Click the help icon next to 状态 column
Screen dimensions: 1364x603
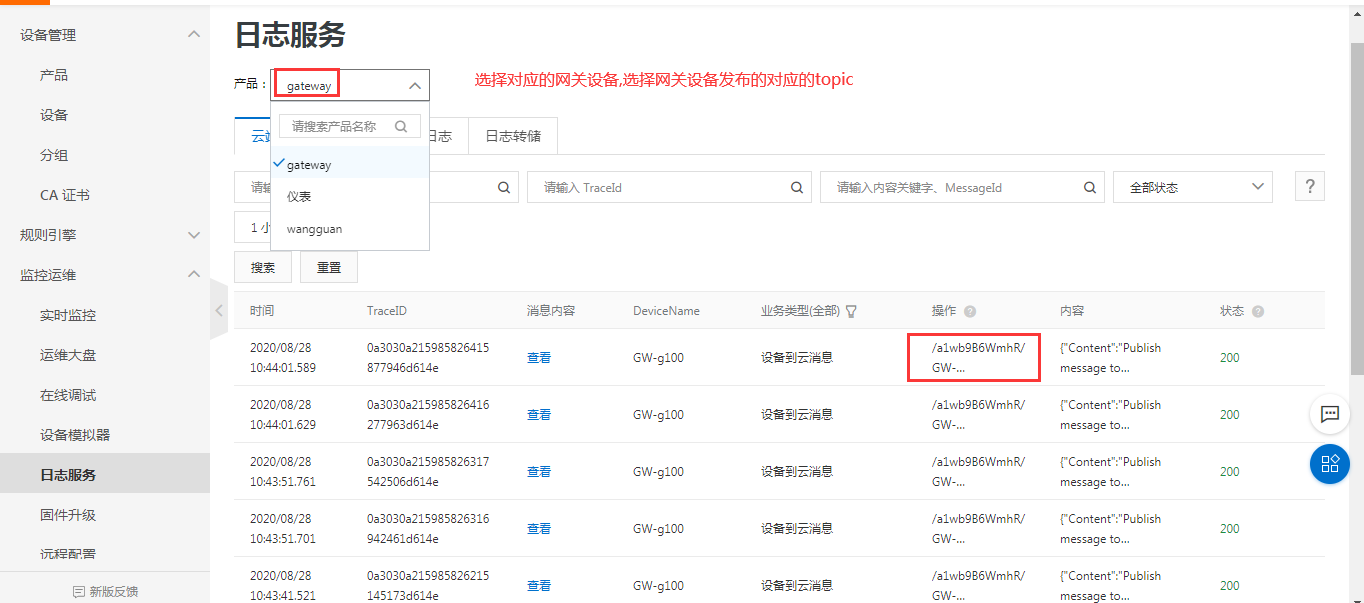(x=1257, y=311)
